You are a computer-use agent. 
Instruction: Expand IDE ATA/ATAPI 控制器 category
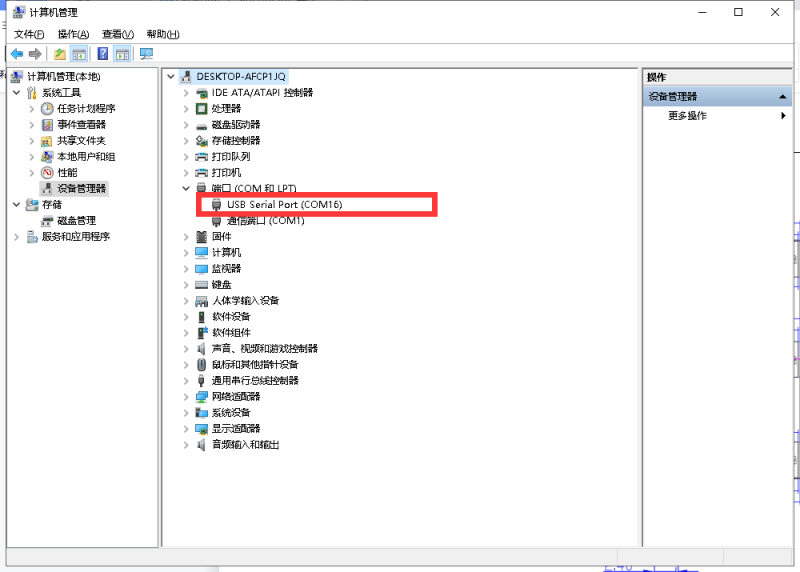(186, 93)
